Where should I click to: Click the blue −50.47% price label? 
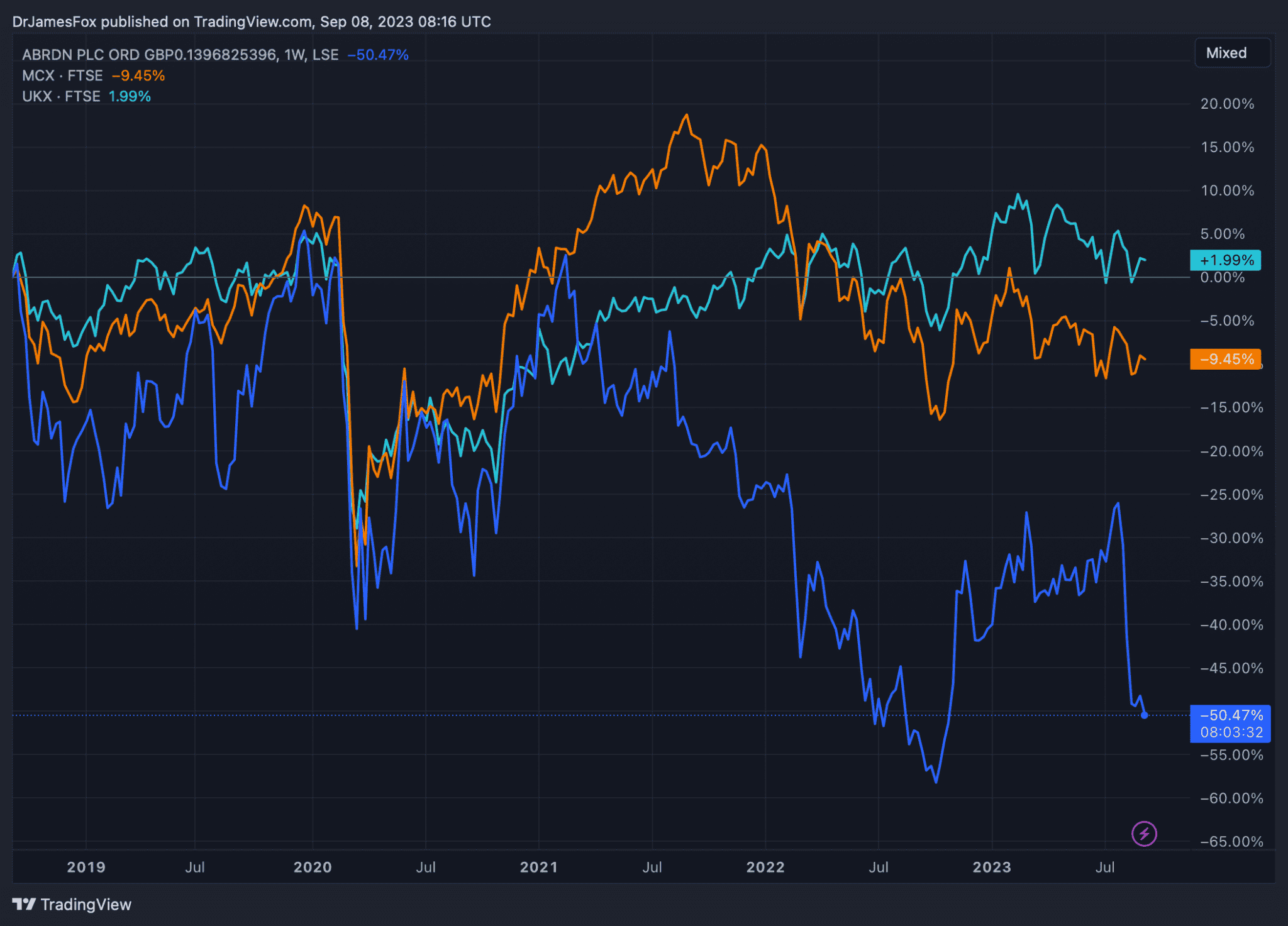point(1231,715)
